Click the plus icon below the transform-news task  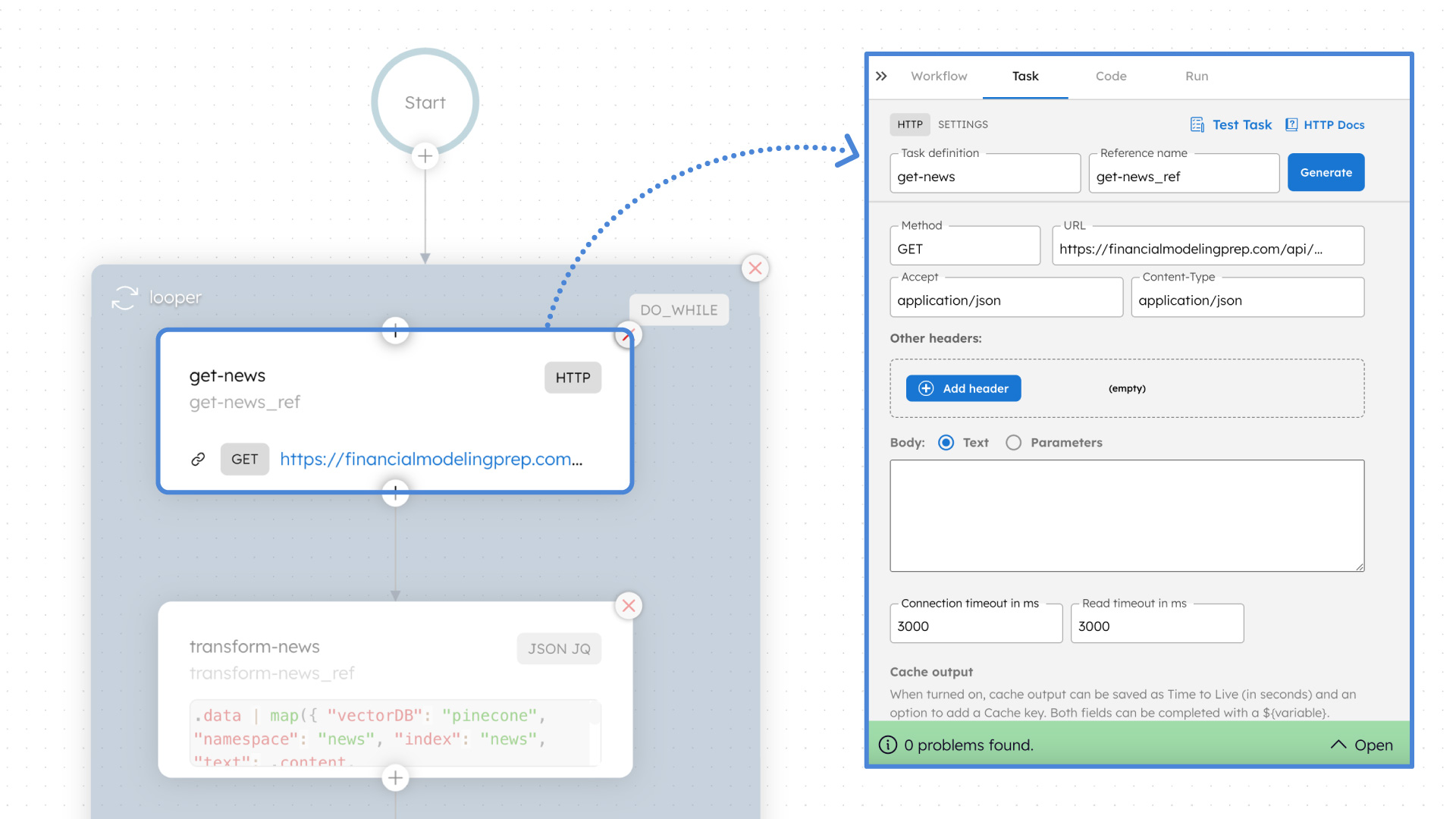(x=395, y=778)
